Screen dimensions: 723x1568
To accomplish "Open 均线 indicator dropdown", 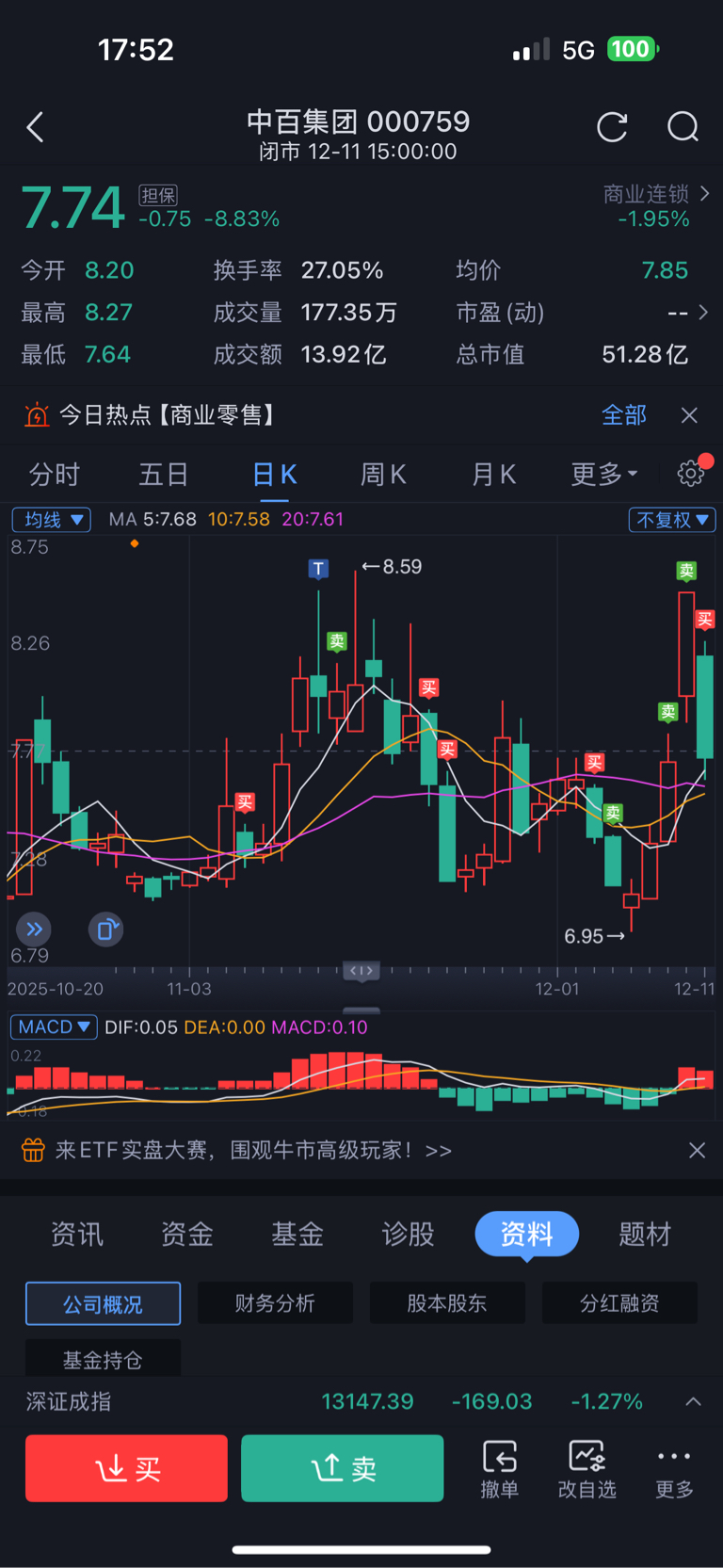I will click(x=51, y=520).
